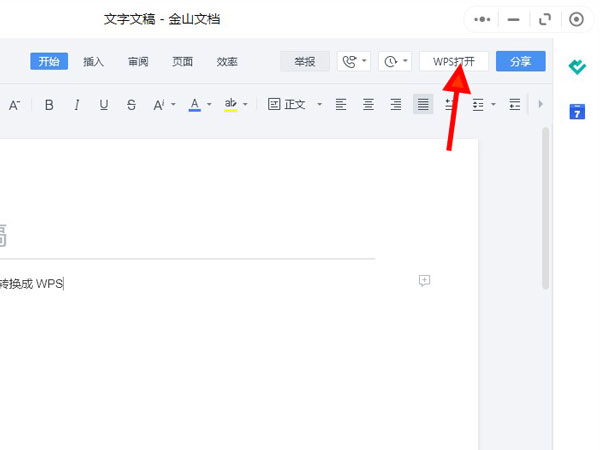
Task: Open the blue calendar sidebar icon
Action: (x=577, y=112)
